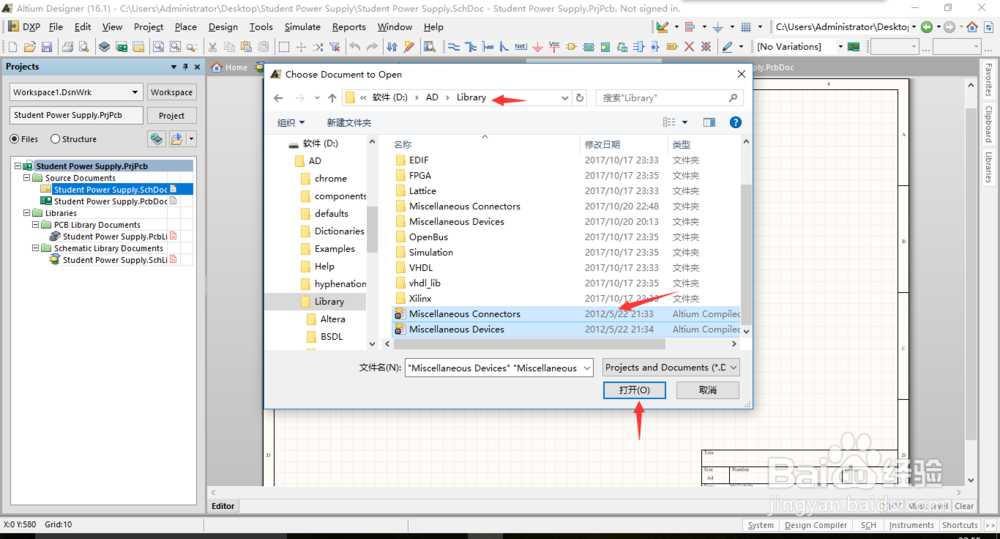Image resolution: width=1000 pixels, height=539 pixels.
Task: Open the Workspace1.DsnWrk dropdown
Action: [x=135, y=92]
